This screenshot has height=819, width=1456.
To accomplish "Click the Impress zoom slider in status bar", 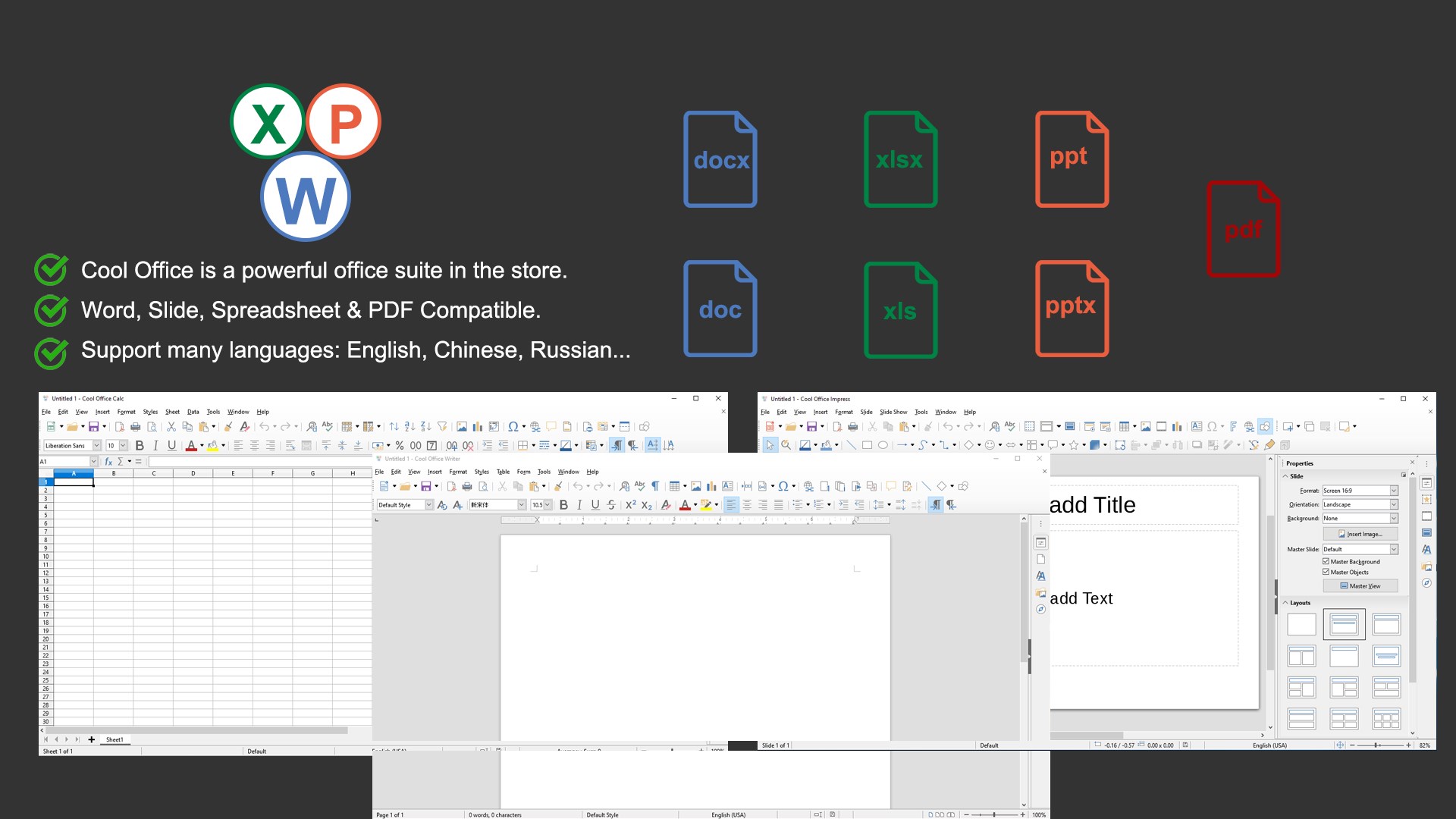I will [1377, 745].
